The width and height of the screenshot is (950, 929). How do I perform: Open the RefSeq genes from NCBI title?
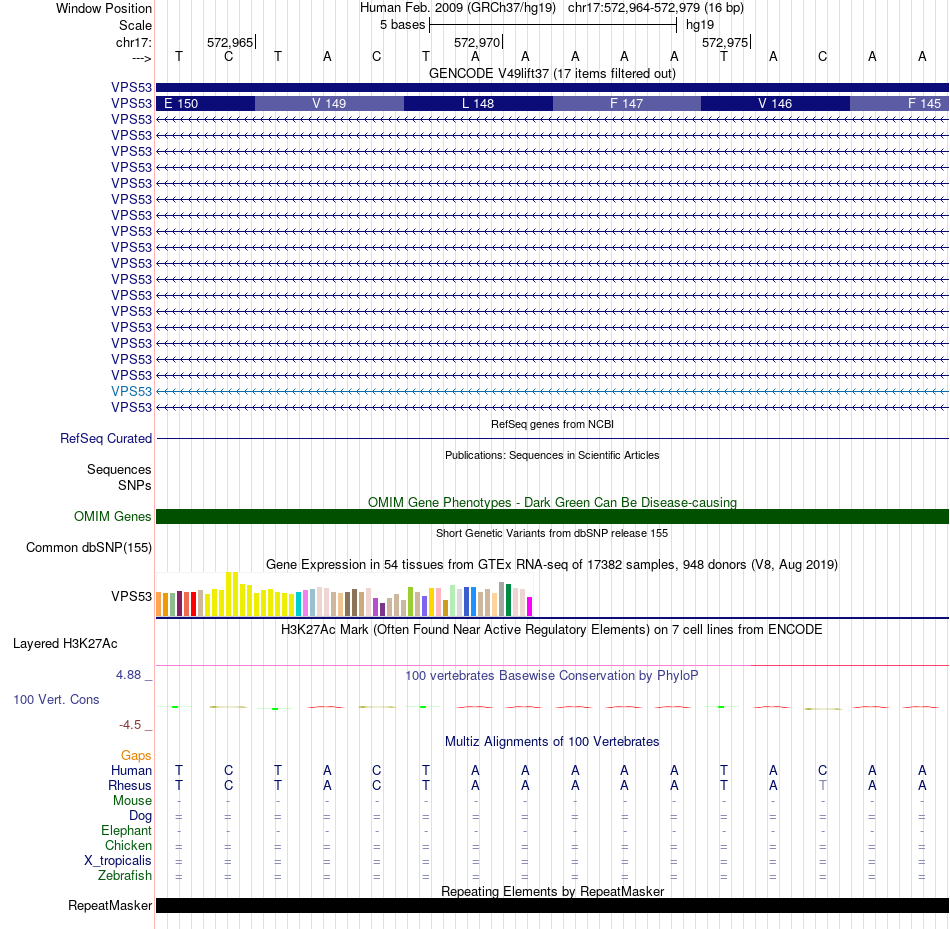point(552,424)
